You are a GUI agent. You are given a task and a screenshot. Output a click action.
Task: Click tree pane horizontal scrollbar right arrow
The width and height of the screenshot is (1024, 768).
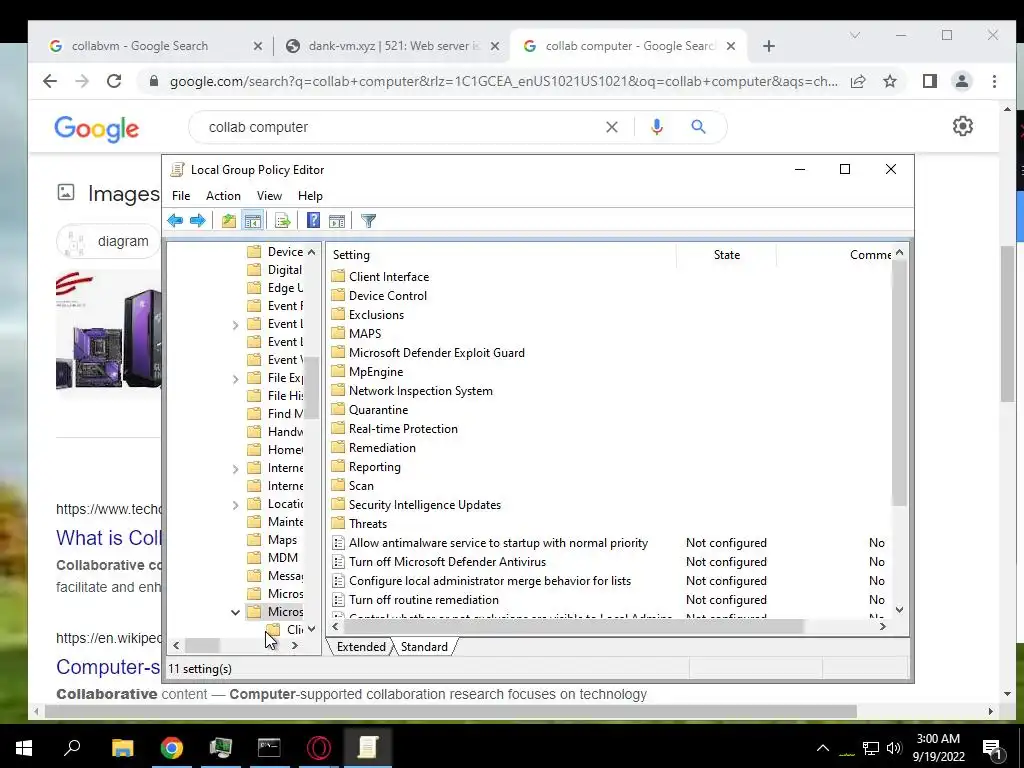295,645
